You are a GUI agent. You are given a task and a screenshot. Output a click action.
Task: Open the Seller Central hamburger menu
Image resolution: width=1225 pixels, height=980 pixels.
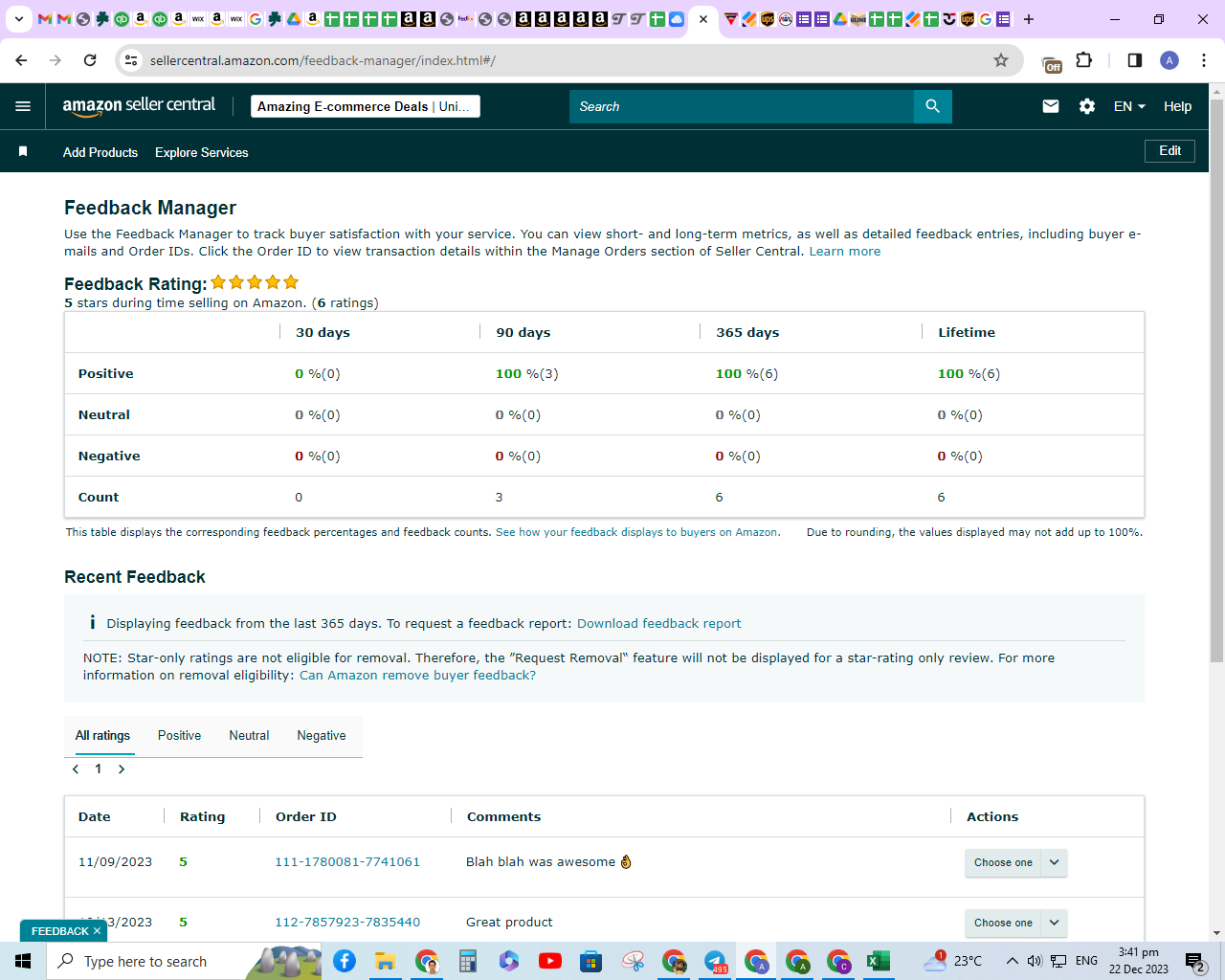pyautogui.click(x=23, y=106)
